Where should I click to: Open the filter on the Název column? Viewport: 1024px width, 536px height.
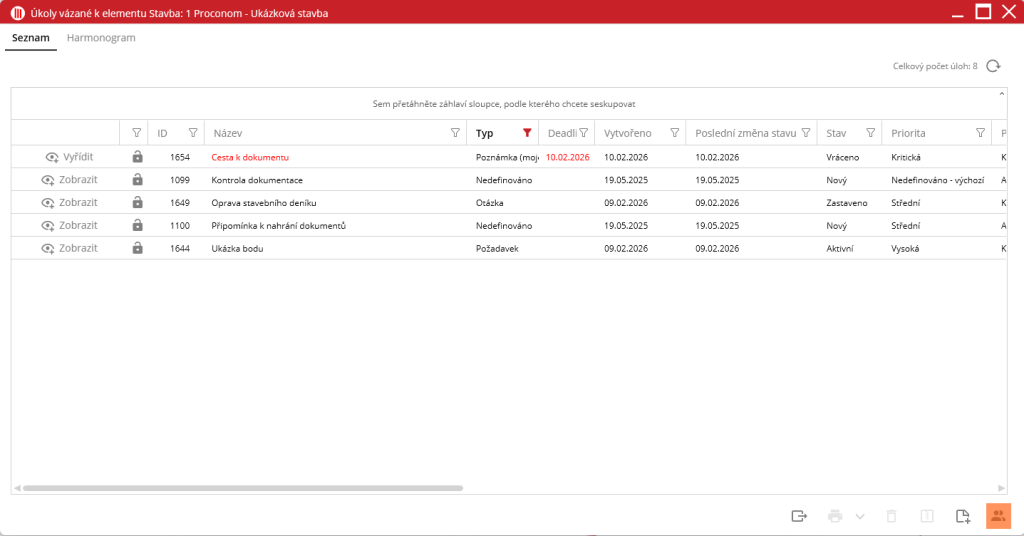click(x=455, y=133)
